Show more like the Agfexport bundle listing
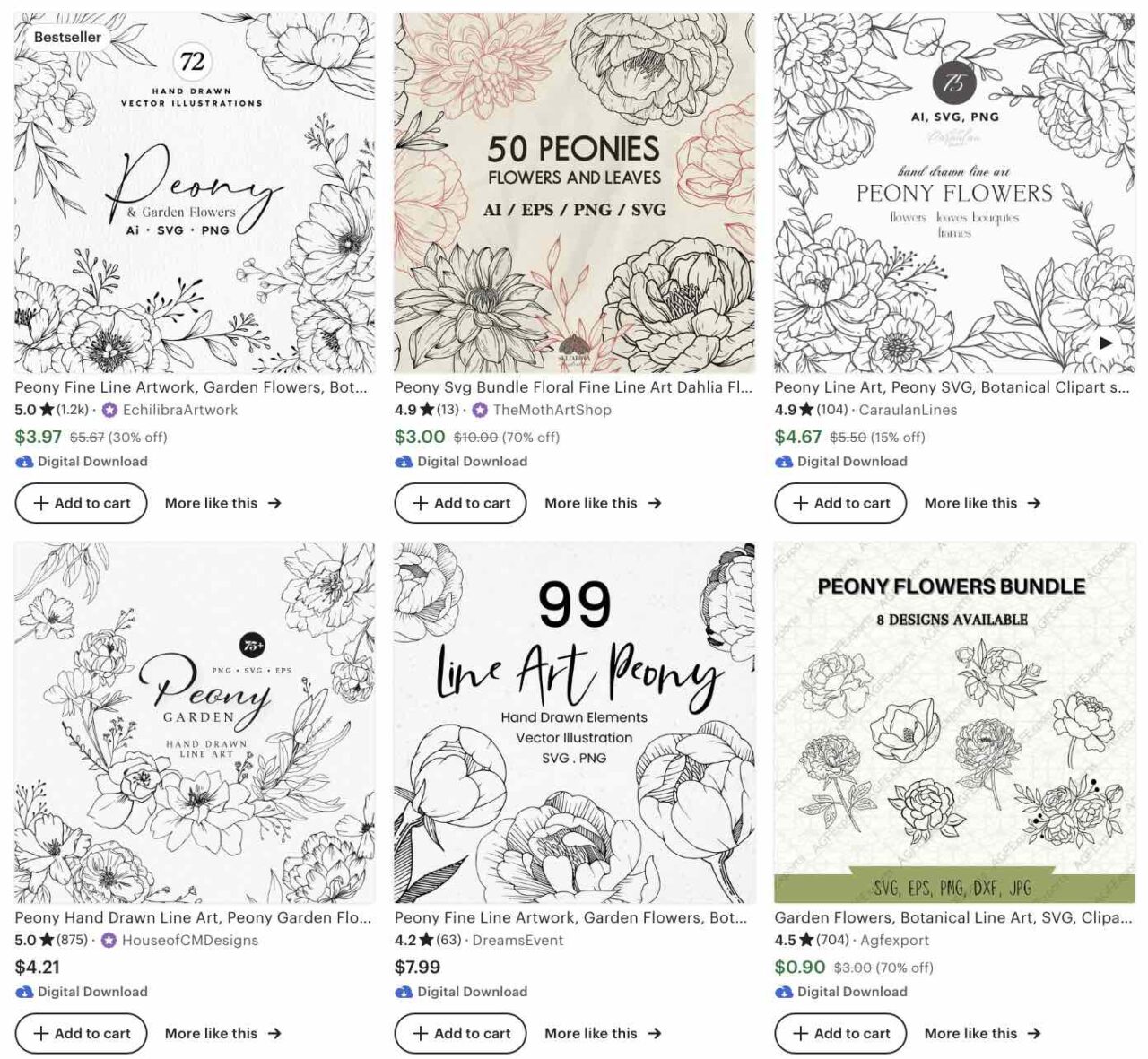1148x1059 pixels. click(983, 1033)
